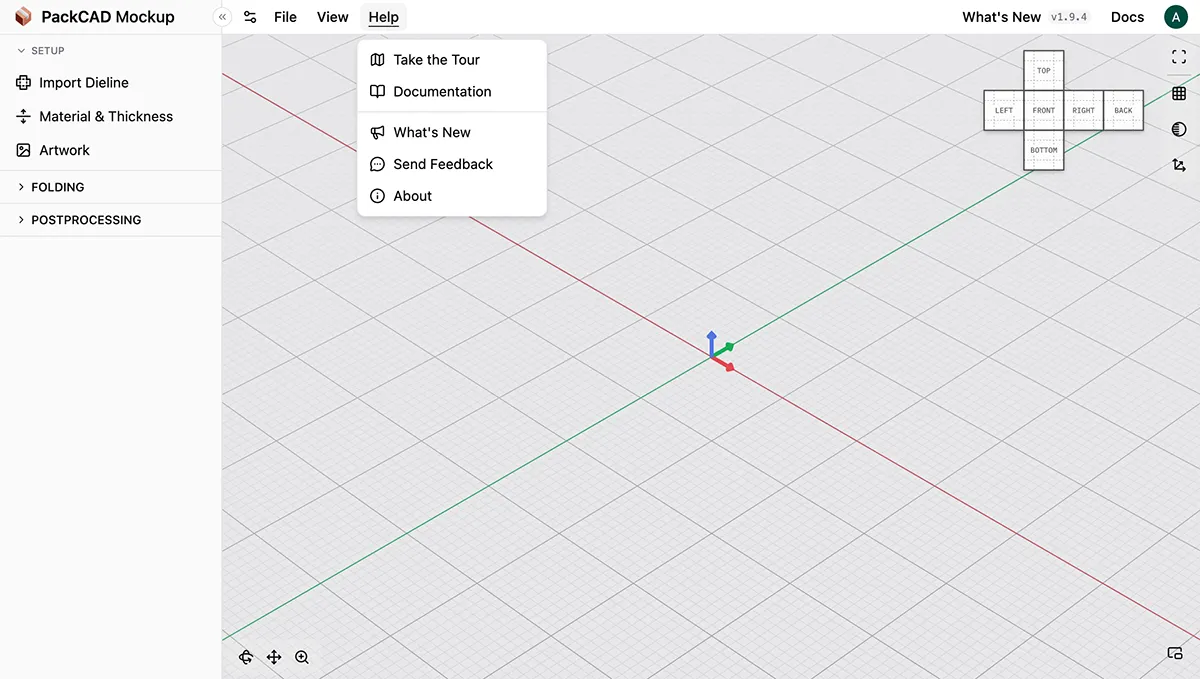
Task: Open the Docs link
Action: pos(1127,17)
